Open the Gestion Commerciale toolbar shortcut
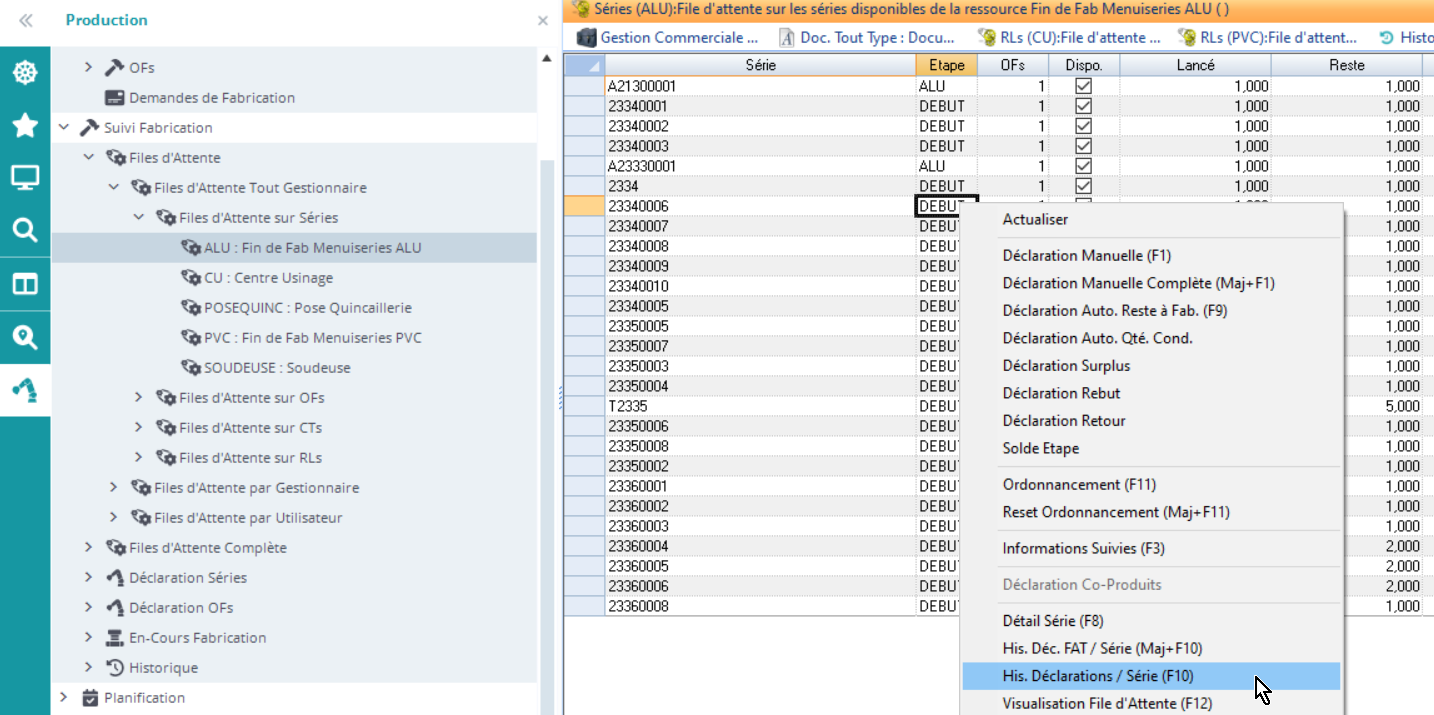Image resolution: width=1434 pixels, height=715 pixels. point(668,38)
